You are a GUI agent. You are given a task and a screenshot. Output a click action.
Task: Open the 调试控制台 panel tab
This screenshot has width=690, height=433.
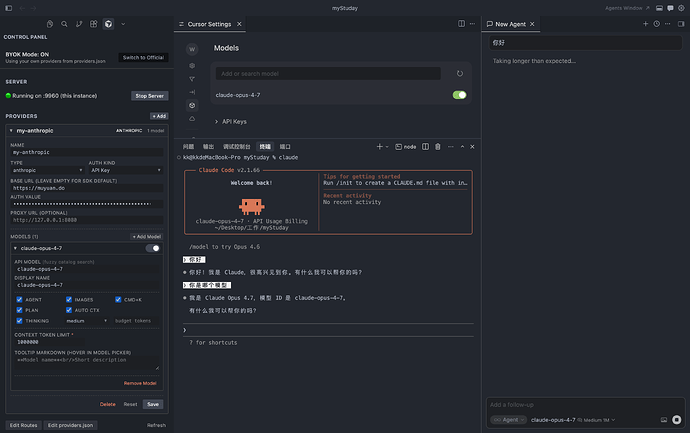point(236,147)
